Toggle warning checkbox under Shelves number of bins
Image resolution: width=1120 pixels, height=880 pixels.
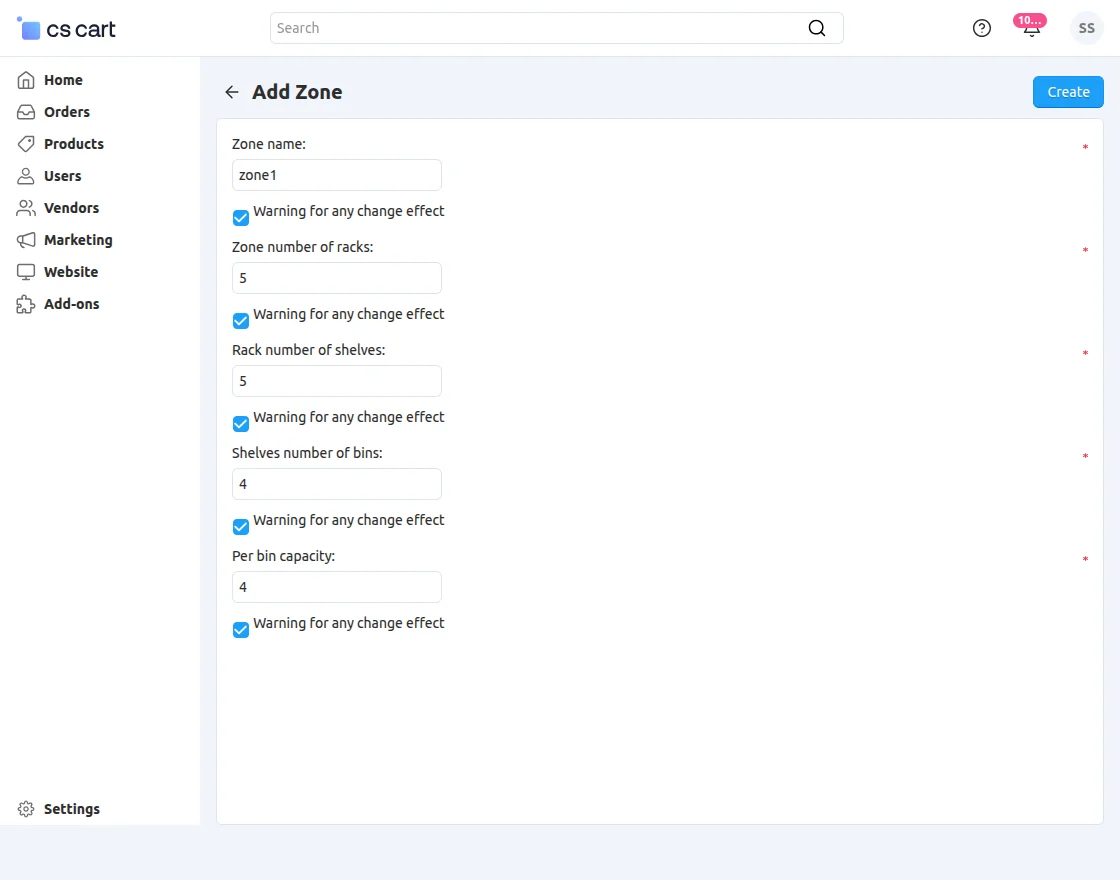(241, 527)
